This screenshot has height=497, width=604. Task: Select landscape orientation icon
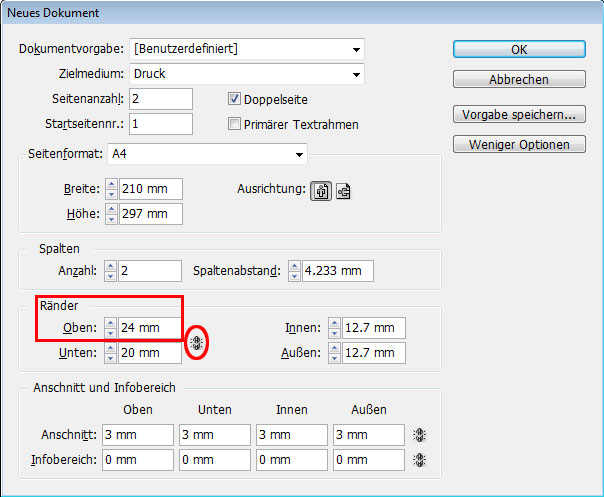(x=343, y=192)
